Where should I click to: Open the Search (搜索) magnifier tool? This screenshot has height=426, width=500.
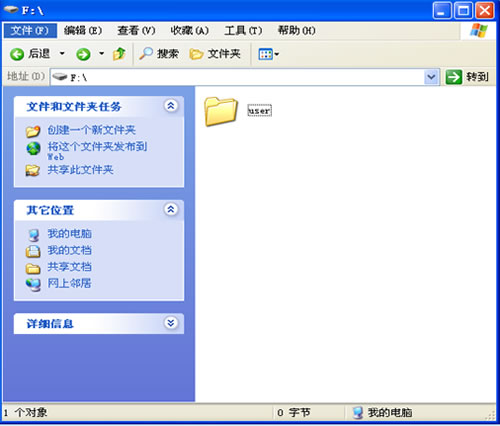click(x=159, y=54)
